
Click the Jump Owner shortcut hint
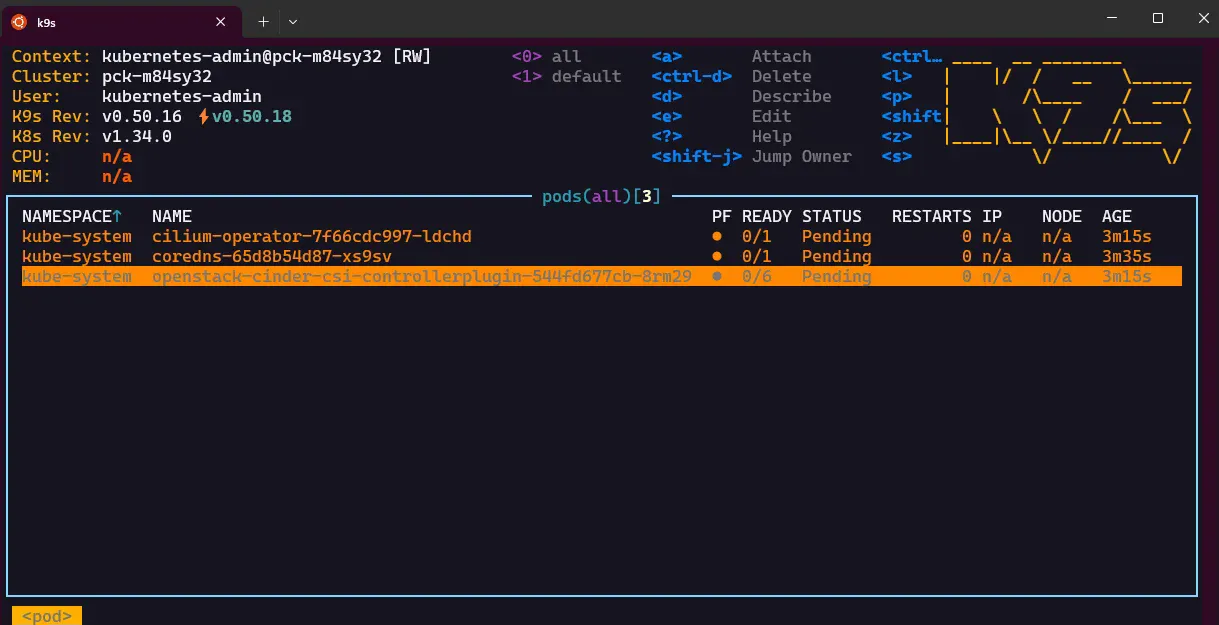pos(801,157)
